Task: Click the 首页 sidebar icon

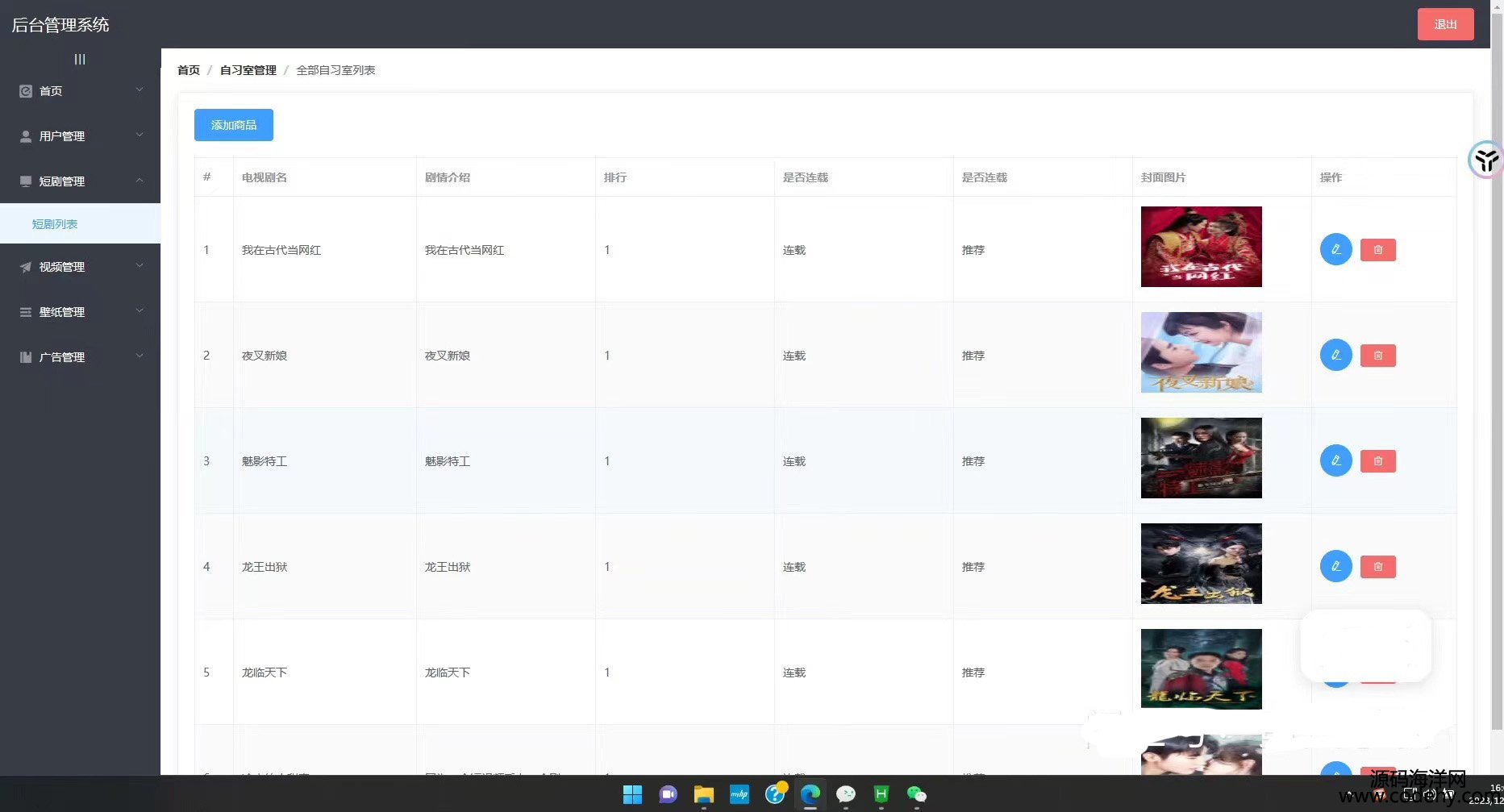Action: point(26,91)
